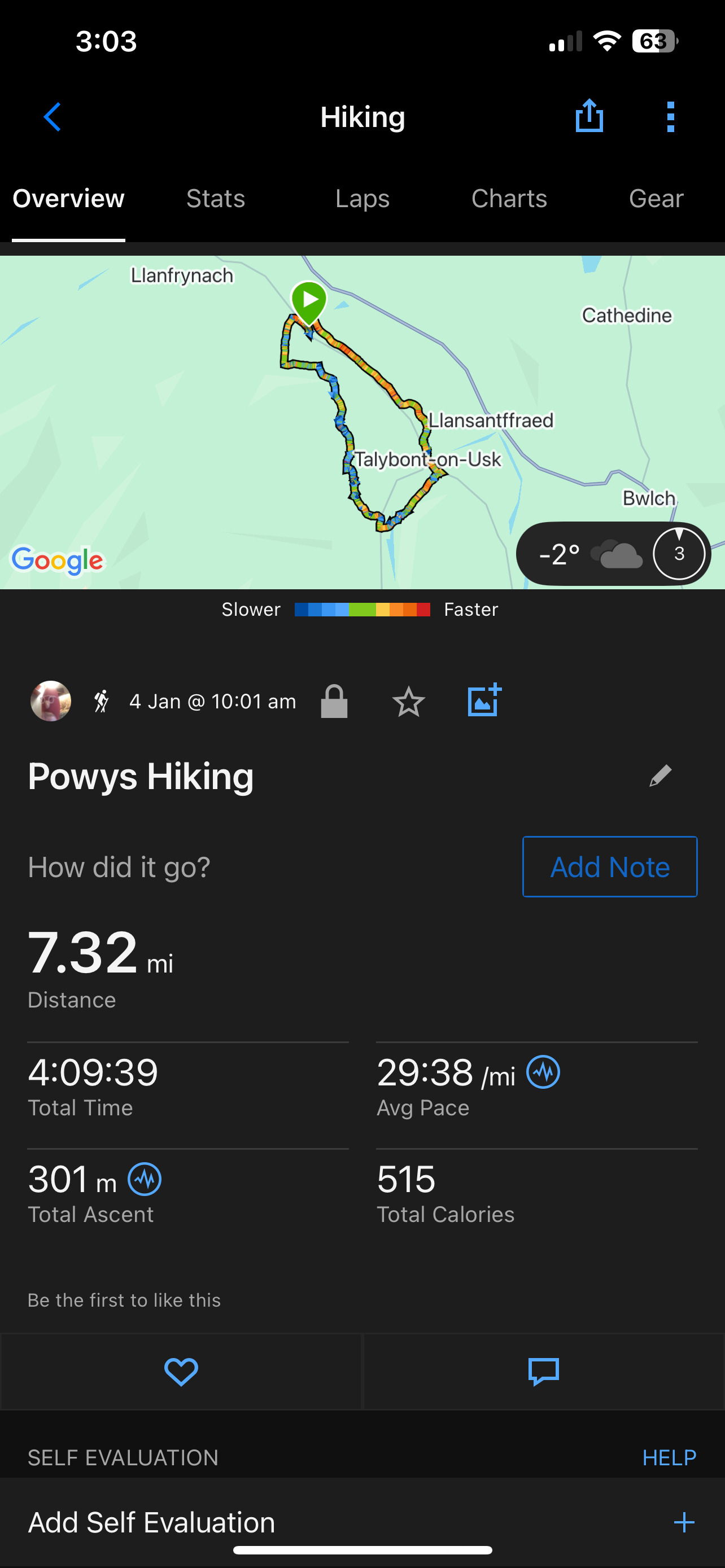Tap the pencil edit name icon

point(660,776)
